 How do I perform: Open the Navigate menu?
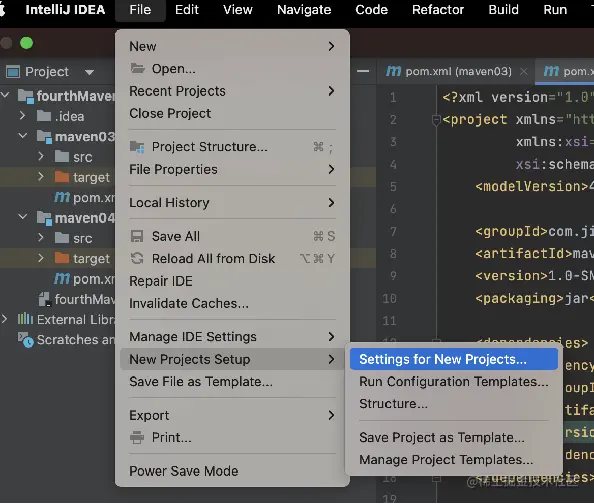click(304, 10)
